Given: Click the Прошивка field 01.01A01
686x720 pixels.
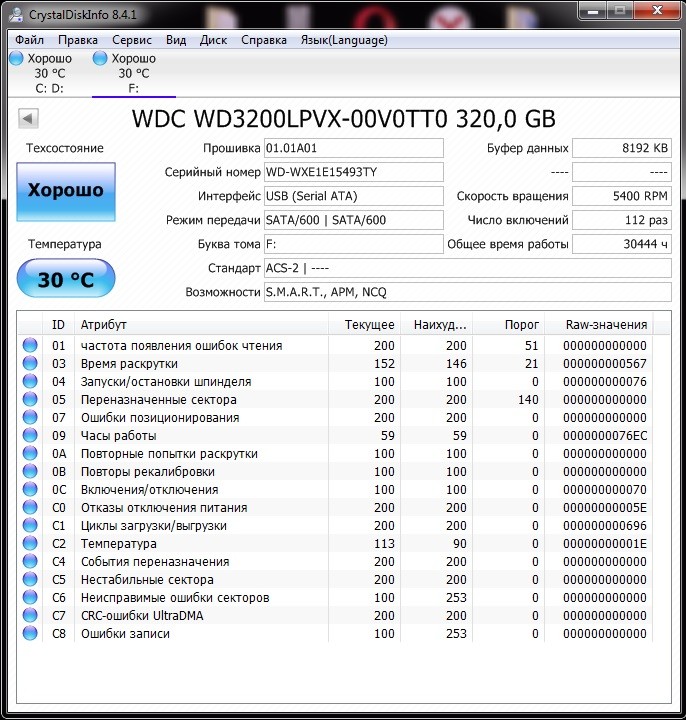Looking at the screenshot, I should [354, 148].
